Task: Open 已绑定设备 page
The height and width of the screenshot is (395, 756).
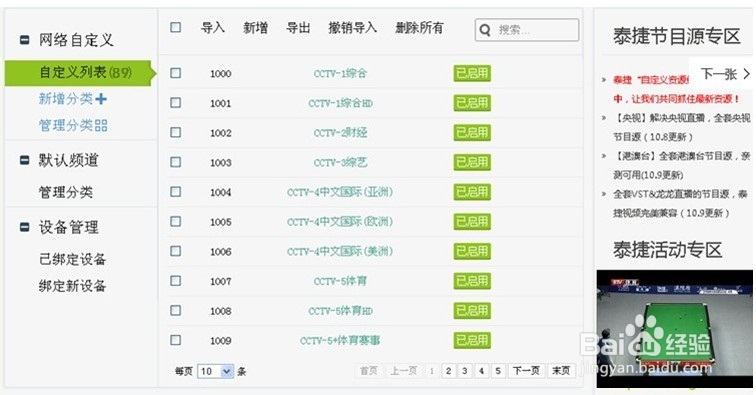Action: [72, 259]
